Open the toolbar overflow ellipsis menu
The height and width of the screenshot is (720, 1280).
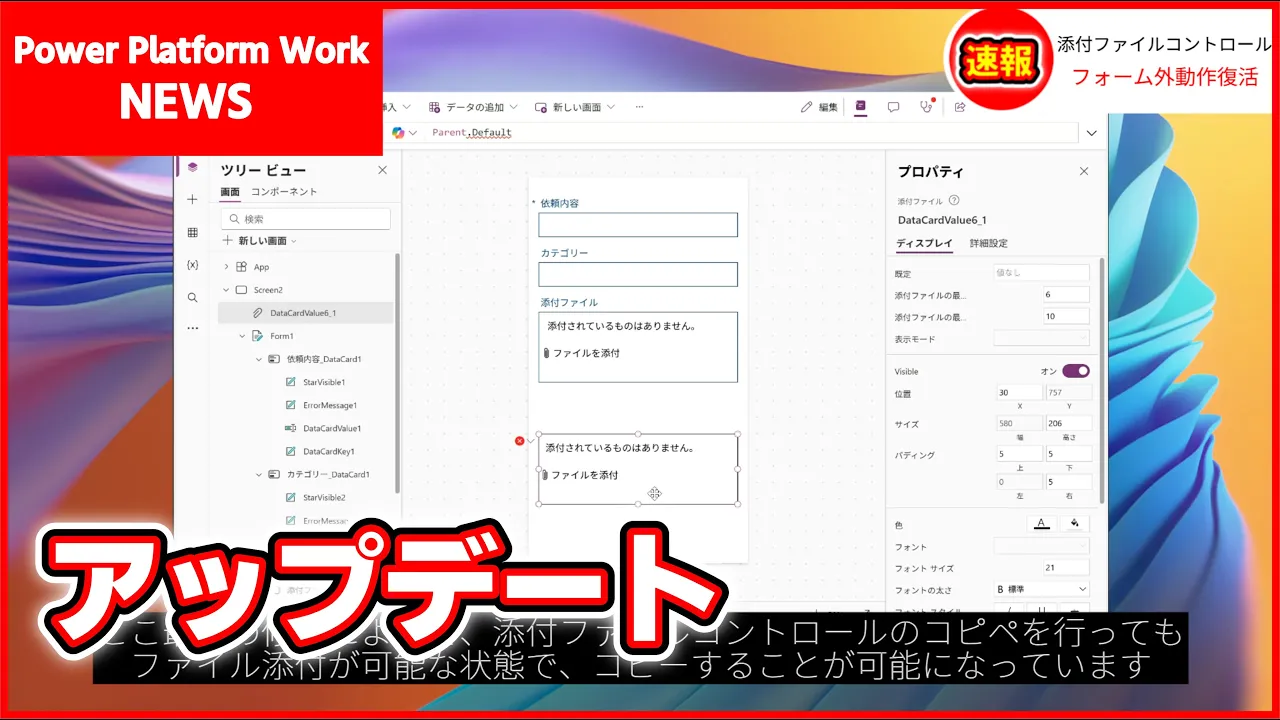[639, 107]
